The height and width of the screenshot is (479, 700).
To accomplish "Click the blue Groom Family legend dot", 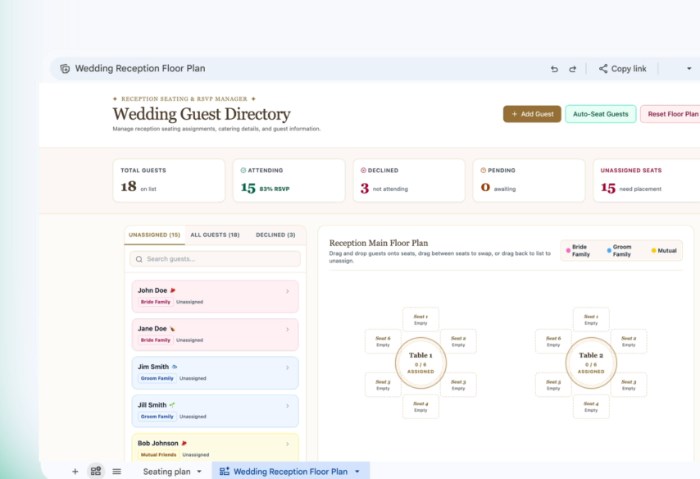I will point(609,250).
